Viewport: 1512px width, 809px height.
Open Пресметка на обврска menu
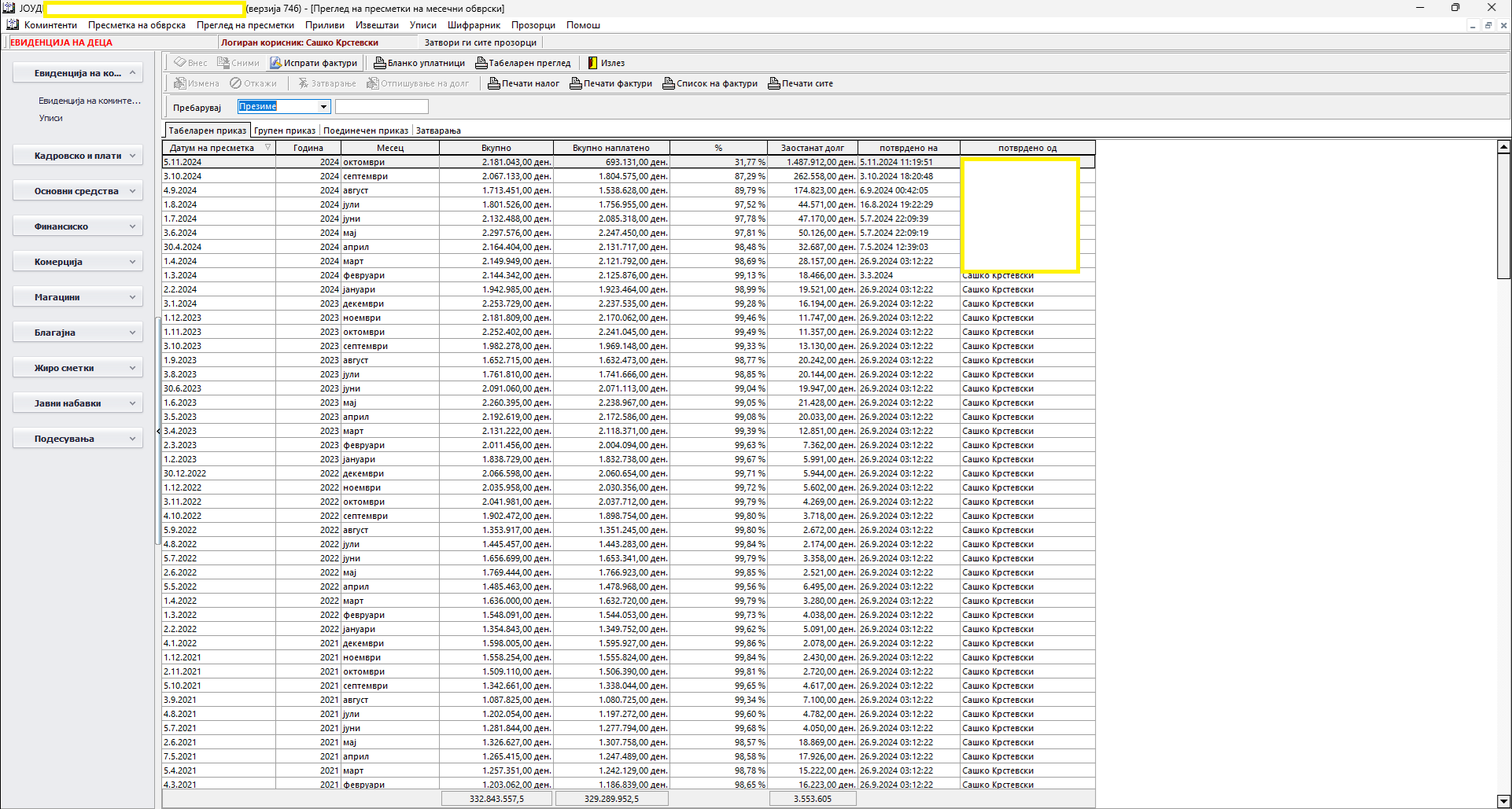[137, 25]
